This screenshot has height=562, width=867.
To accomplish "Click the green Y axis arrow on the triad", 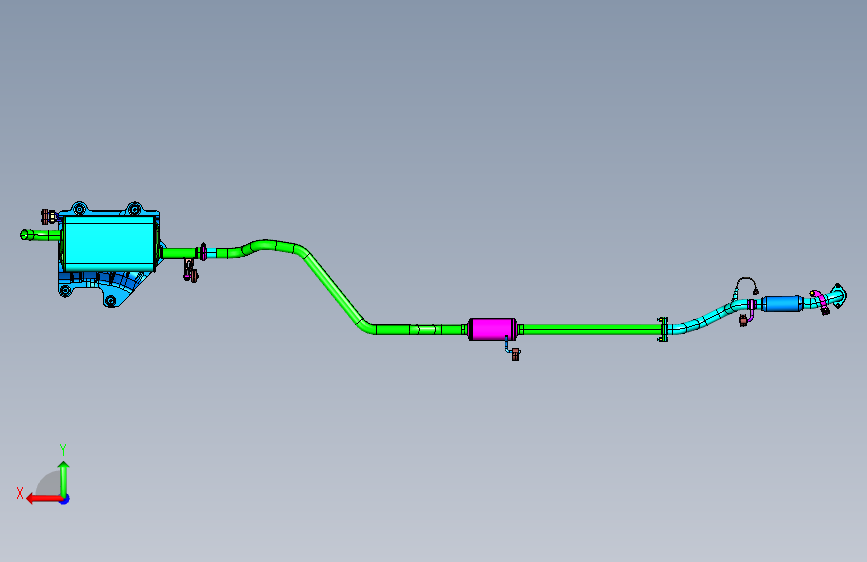I will pyautogui.click(x=64, y=479).
